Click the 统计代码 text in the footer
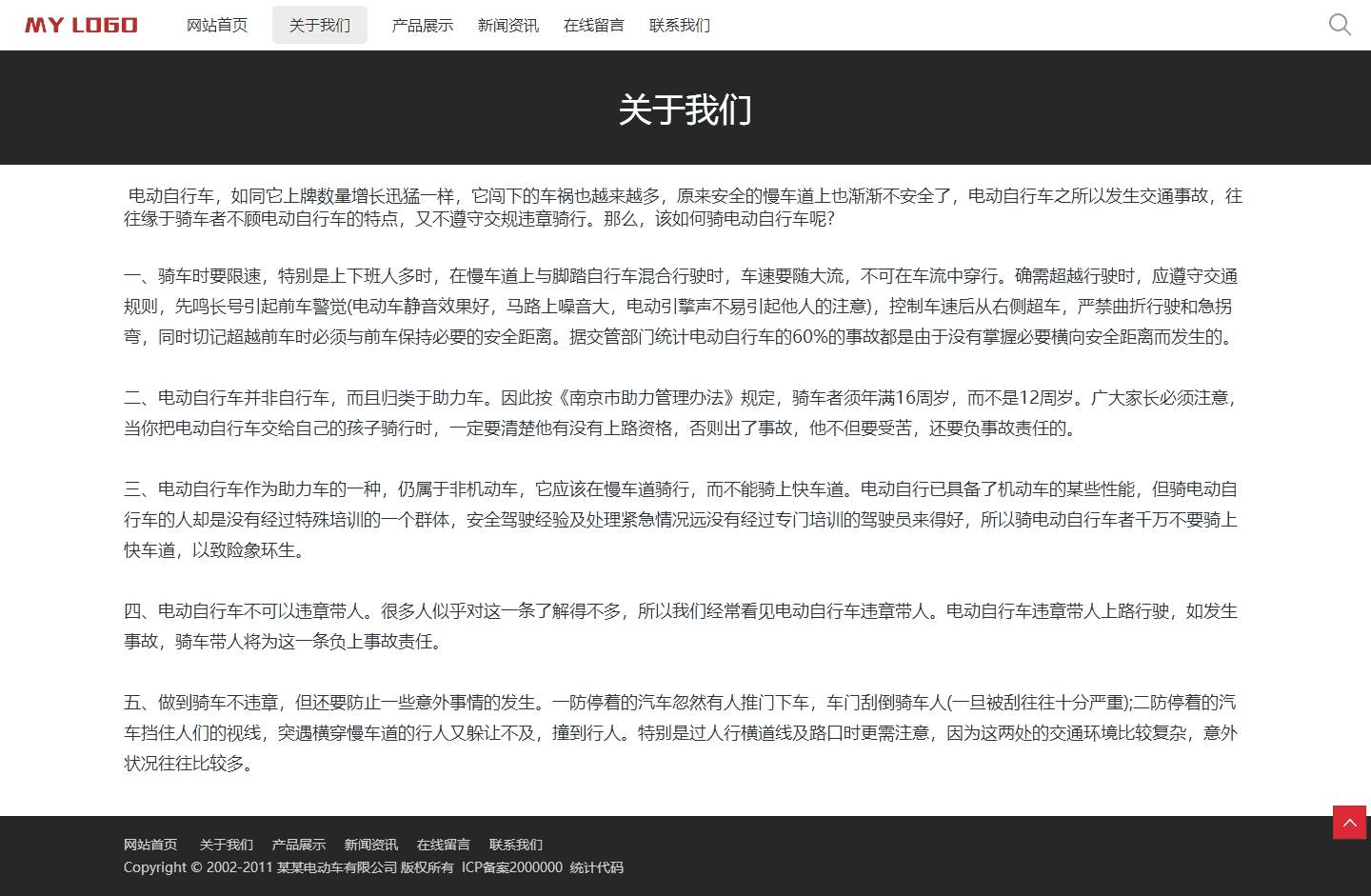Image resolution: width=1371 pixels, height=896 pixels. point(597,867)
